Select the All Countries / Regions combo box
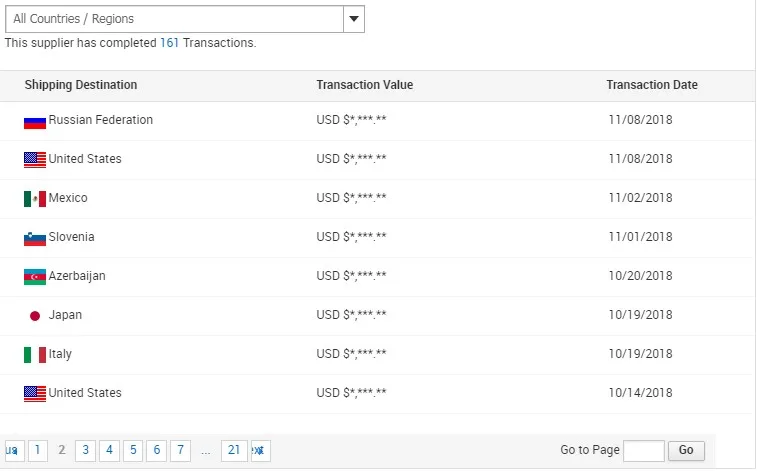This screenshot has height=471, width=757. point(184,19)
